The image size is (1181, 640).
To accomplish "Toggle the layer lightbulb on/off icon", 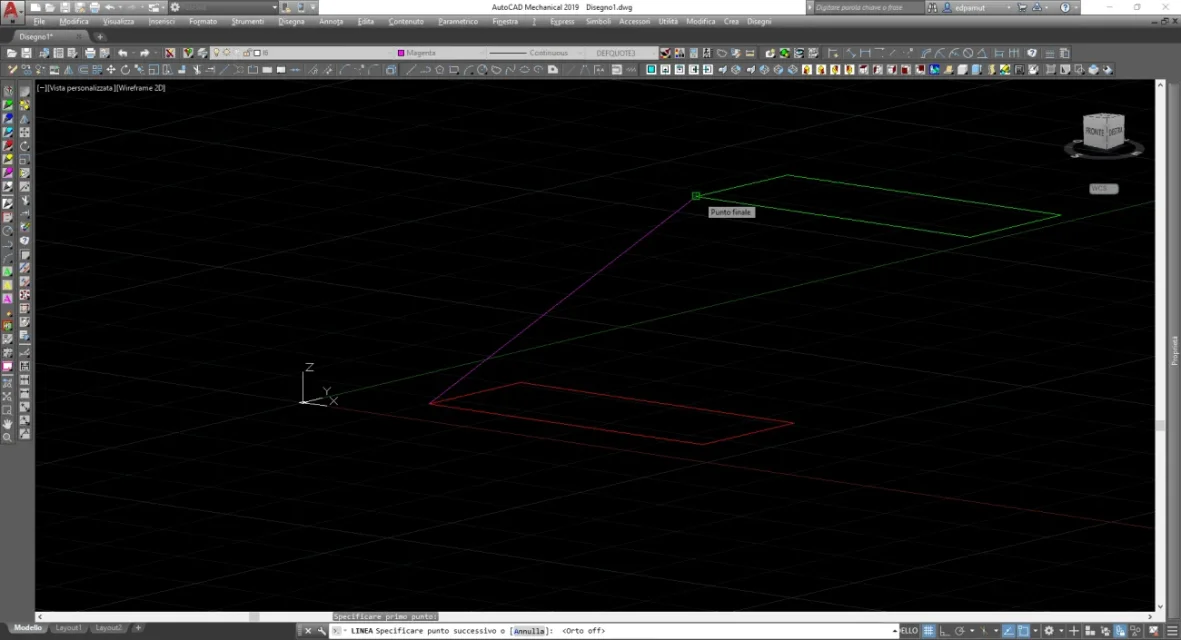I will pyautogui.click(x=215, y=53).
